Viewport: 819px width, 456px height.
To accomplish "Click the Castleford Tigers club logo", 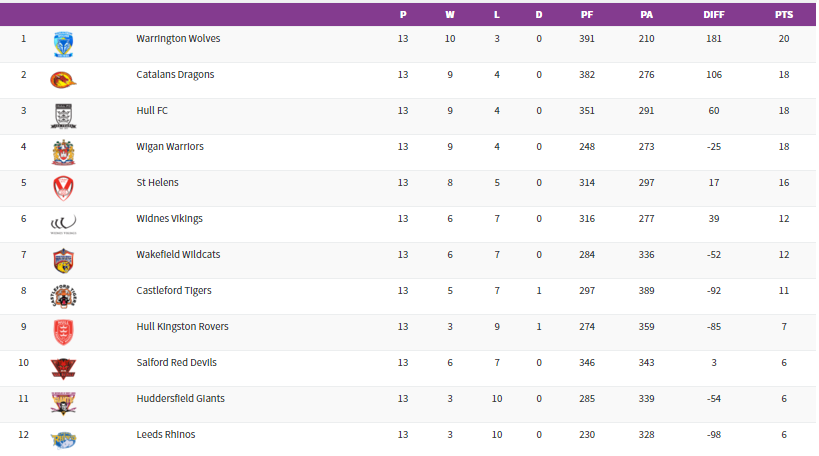I will coord(63,296).
